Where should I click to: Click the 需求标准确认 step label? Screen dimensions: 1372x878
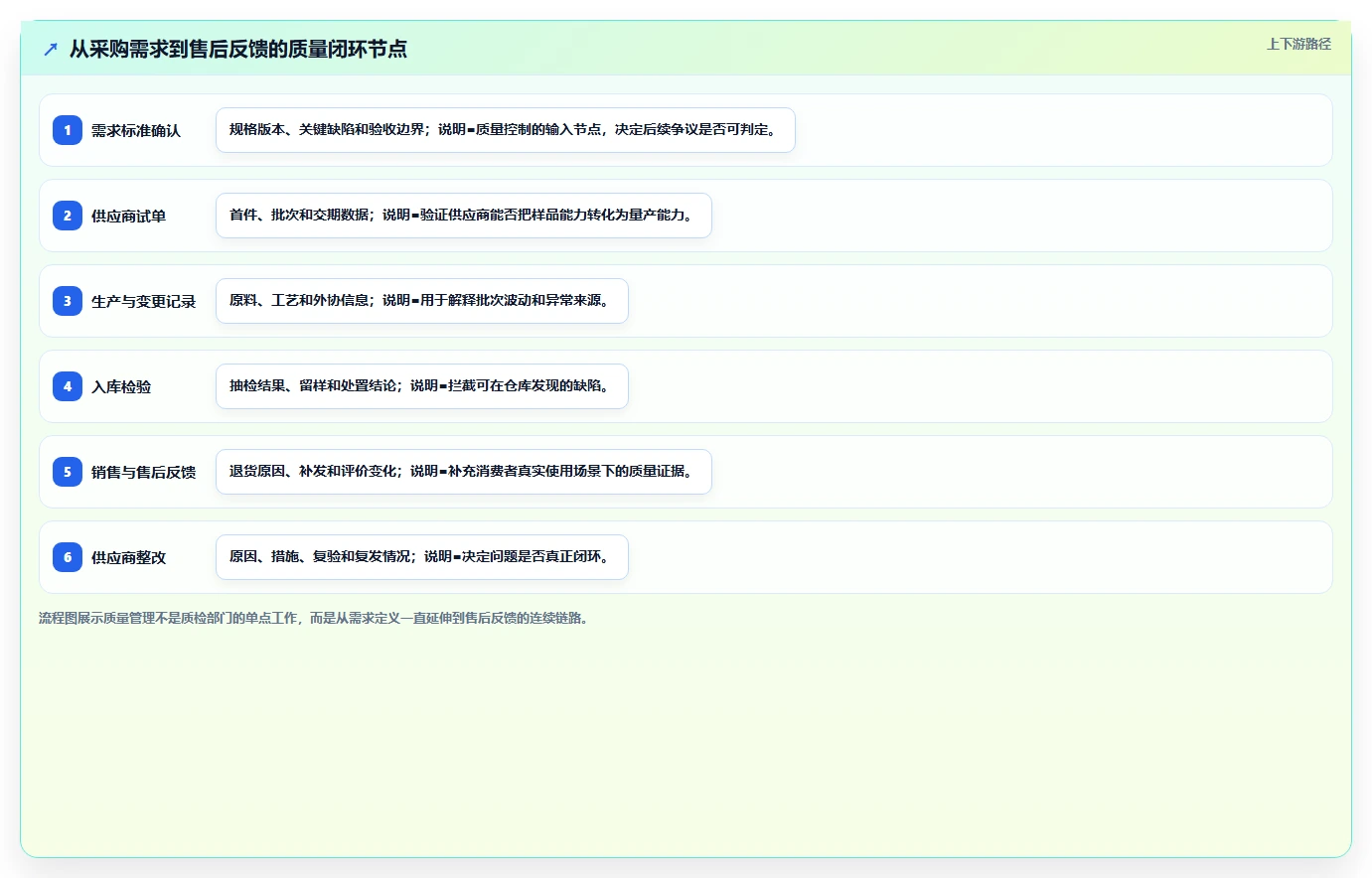136,130
